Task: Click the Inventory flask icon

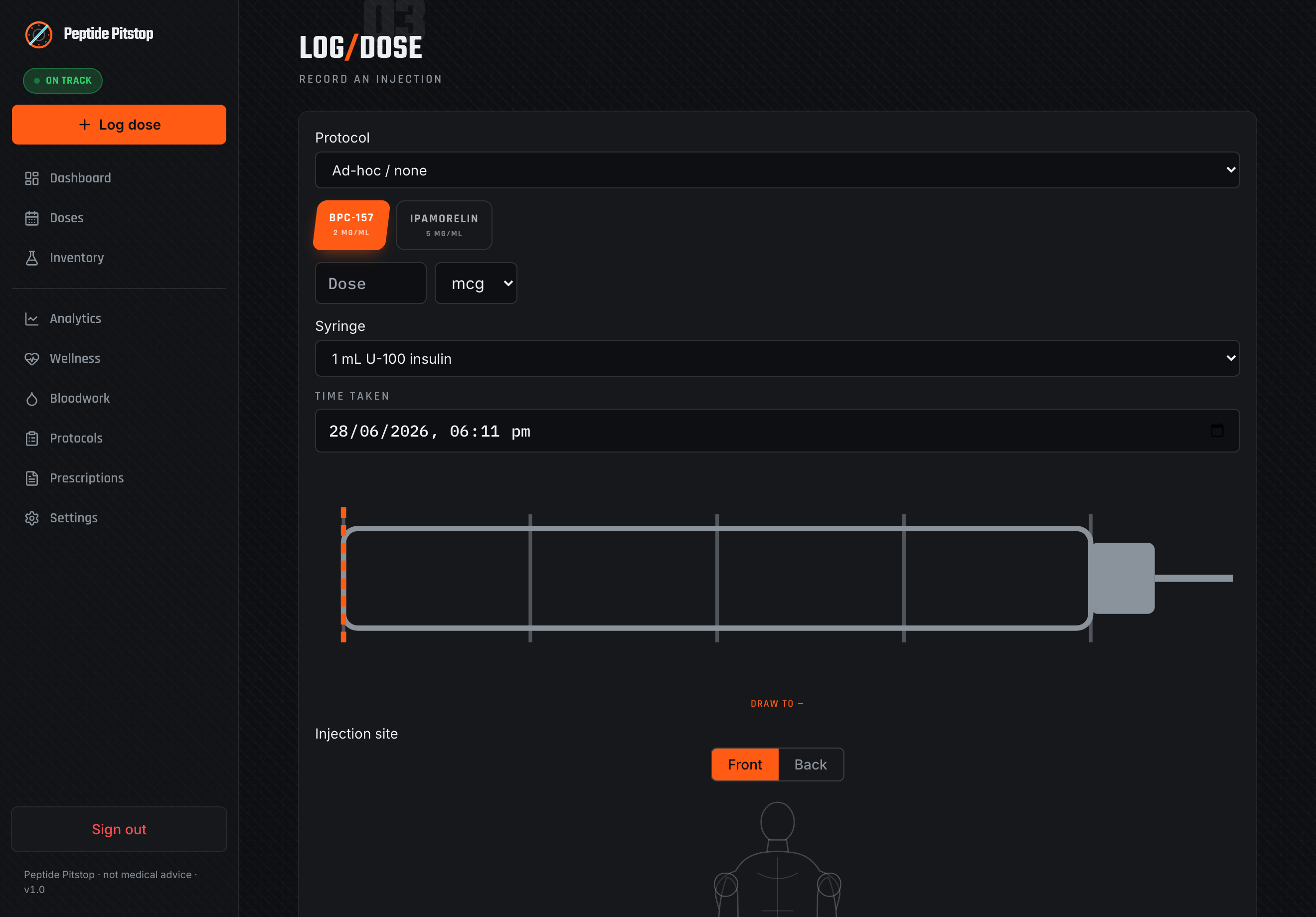Action: click(32, 258)
